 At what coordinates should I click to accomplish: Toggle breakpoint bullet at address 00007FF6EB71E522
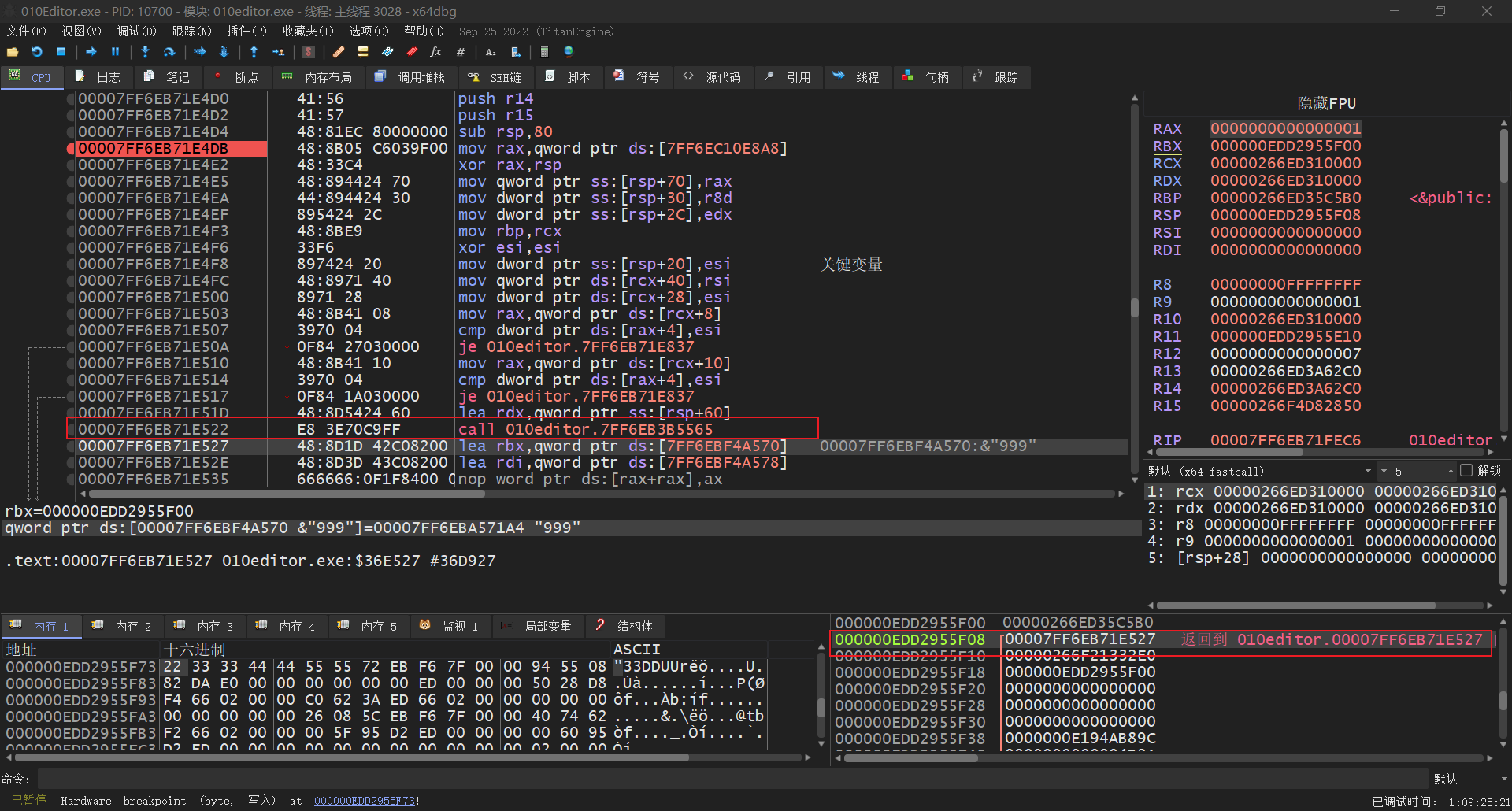point(71,429)
